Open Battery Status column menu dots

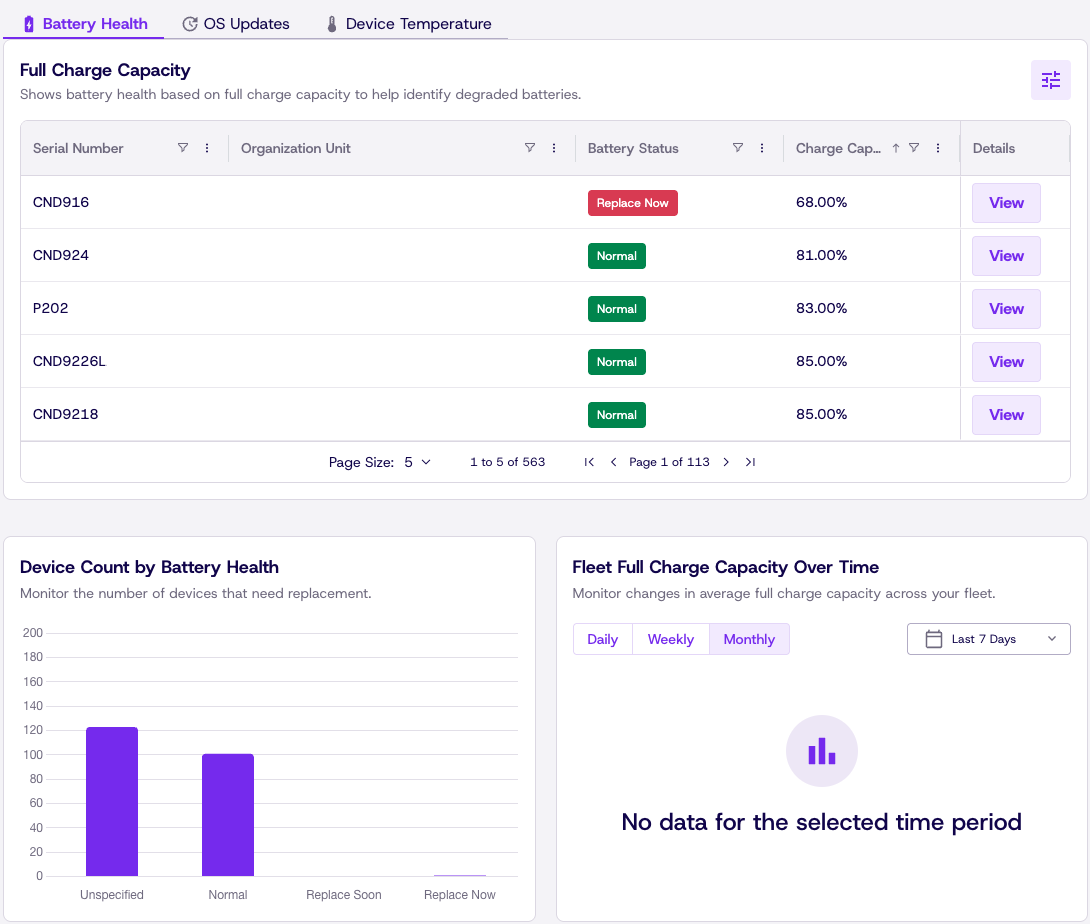[762, 147]
